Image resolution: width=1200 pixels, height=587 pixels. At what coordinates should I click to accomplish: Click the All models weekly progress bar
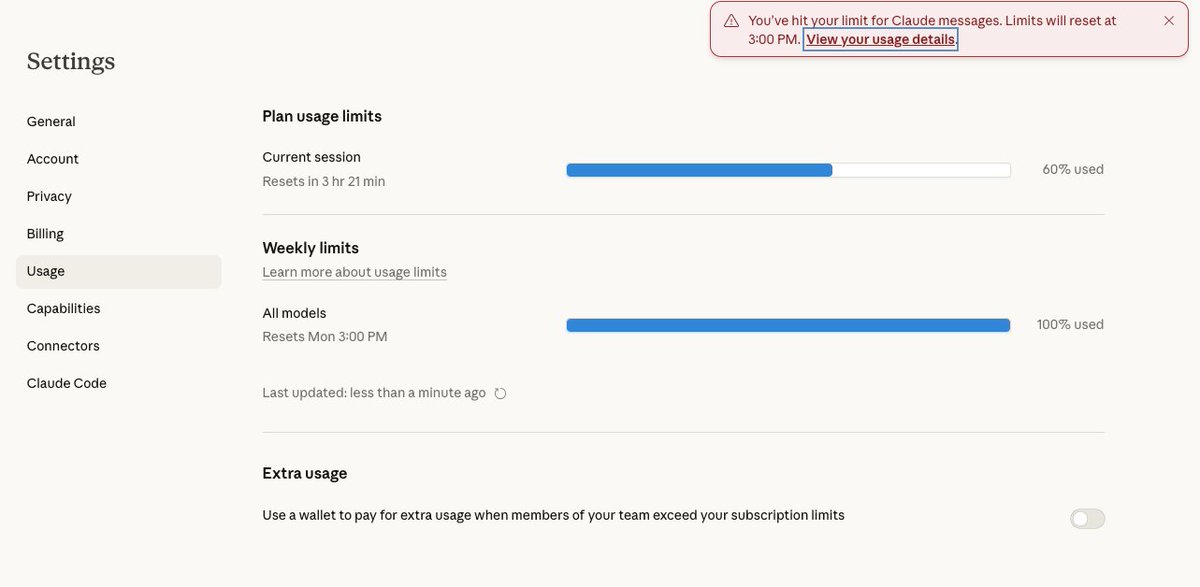pyautogui.click(x=788, y=325)
